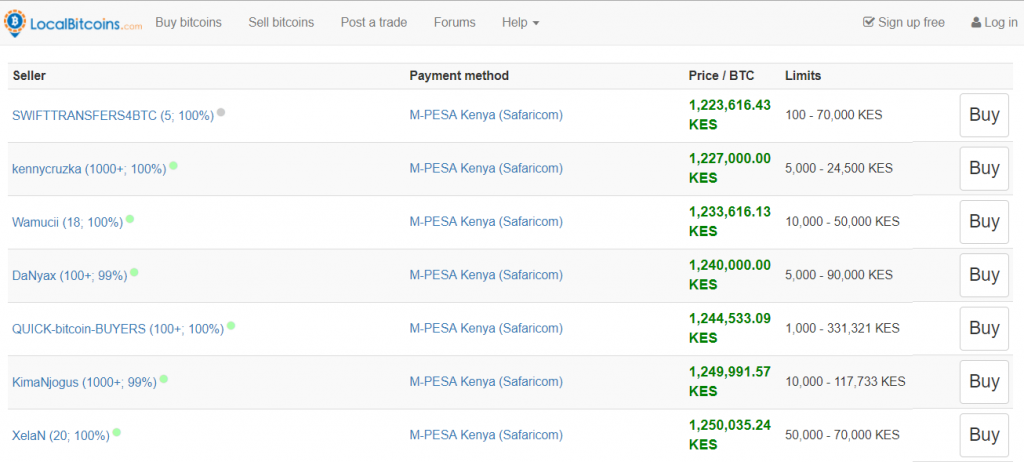Screen dimensions: 1024x462
Task: Click limits 5,000 - 24,500 KES
Action: coord(839,169)
